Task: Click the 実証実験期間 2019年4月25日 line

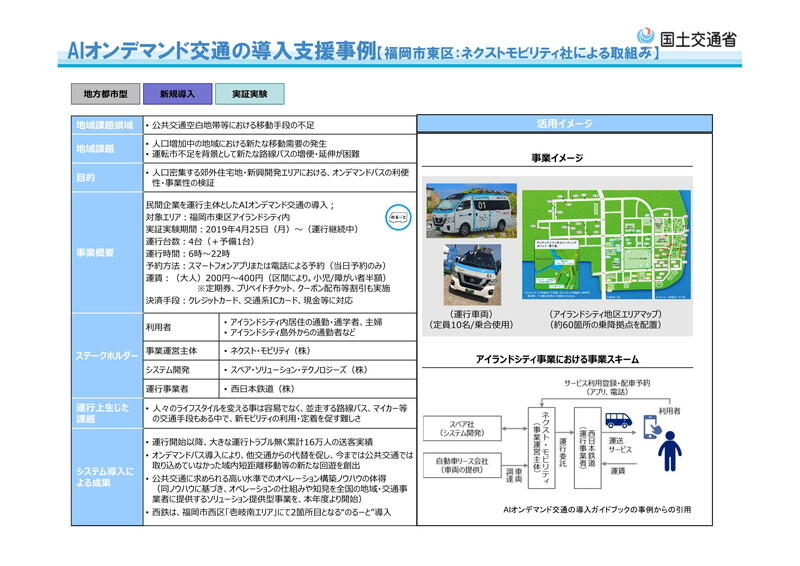Action: (x=252, y=229)
